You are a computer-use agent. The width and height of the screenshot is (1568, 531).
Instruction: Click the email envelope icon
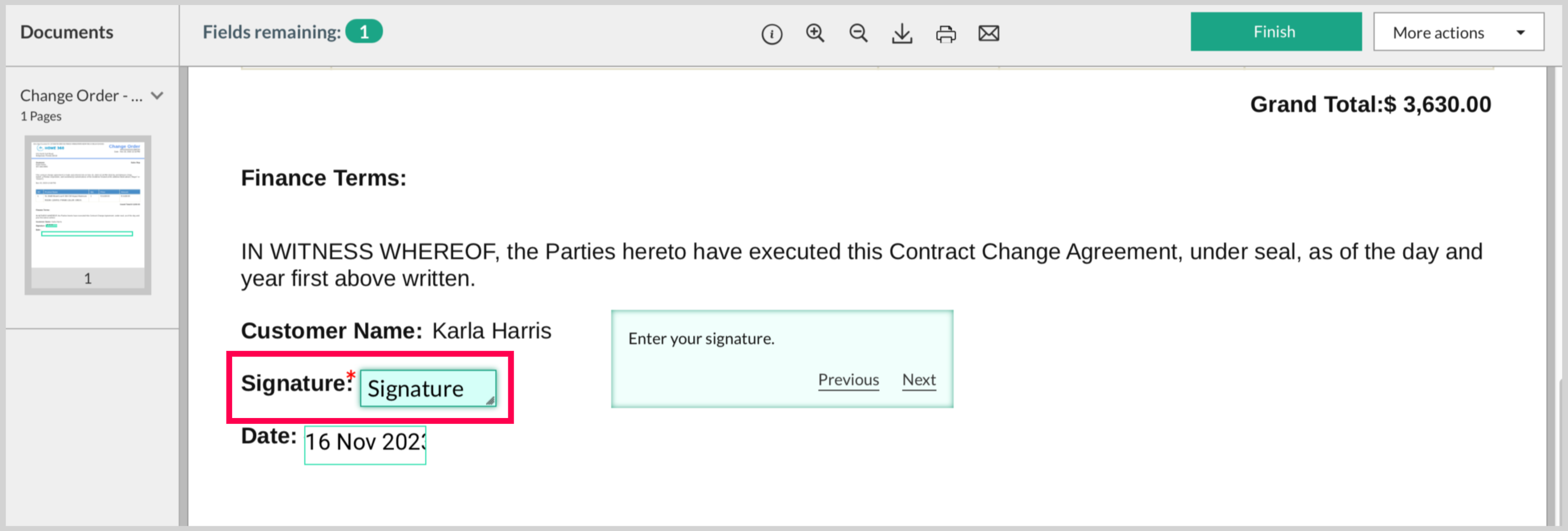click(x=988, y=34)
